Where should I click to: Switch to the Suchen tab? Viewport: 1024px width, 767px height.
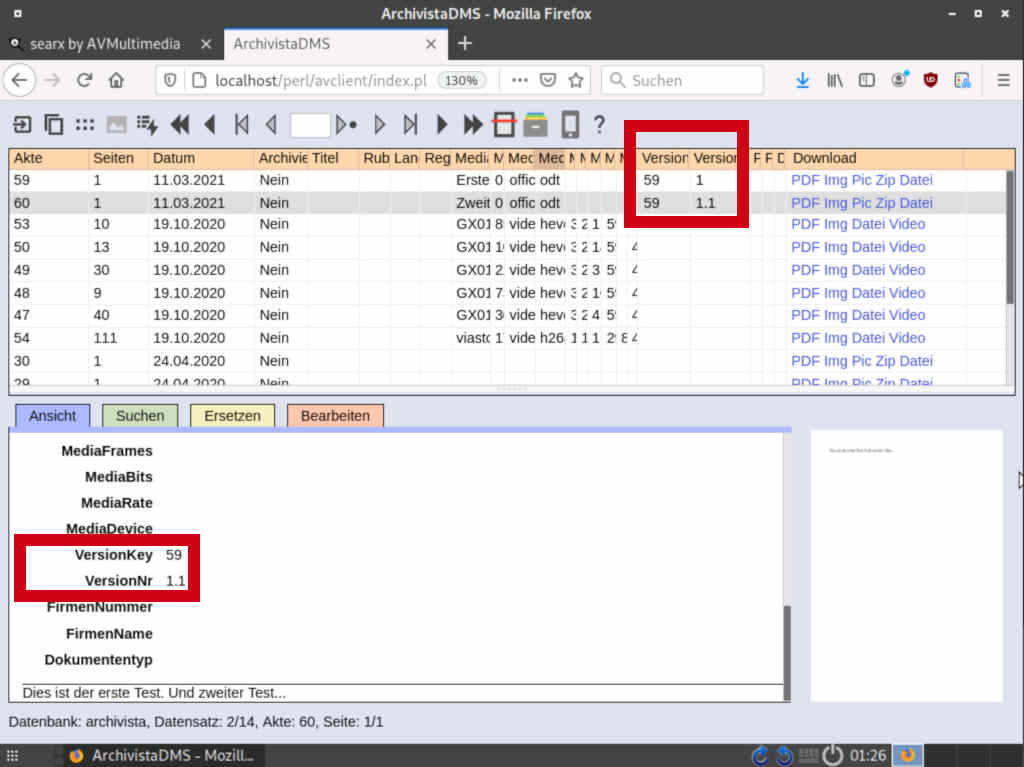click(x=140, y=416)
